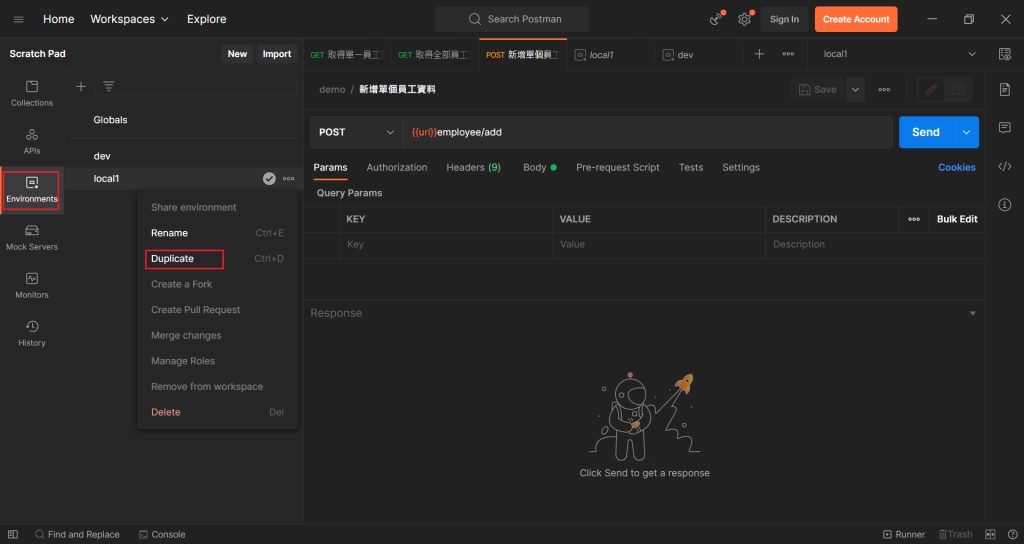Click plus icon to create environment
Image resolution: width=1024 pixels, height=544 pixels.
(81, 86)
